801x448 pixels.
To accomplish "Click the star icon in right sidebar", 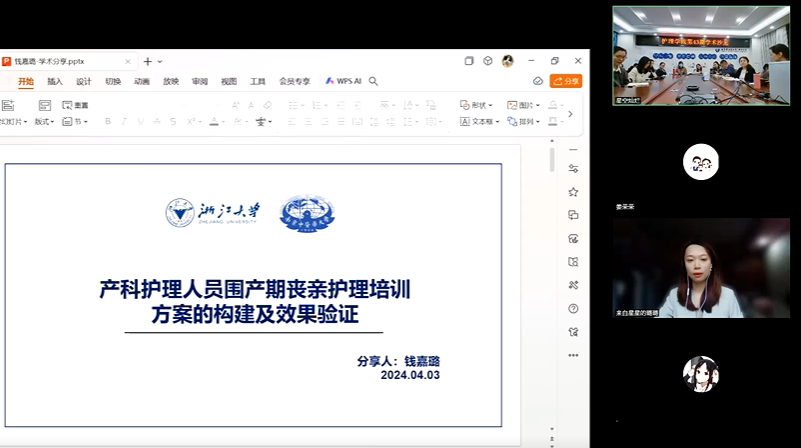I will [x=573, y=192].
